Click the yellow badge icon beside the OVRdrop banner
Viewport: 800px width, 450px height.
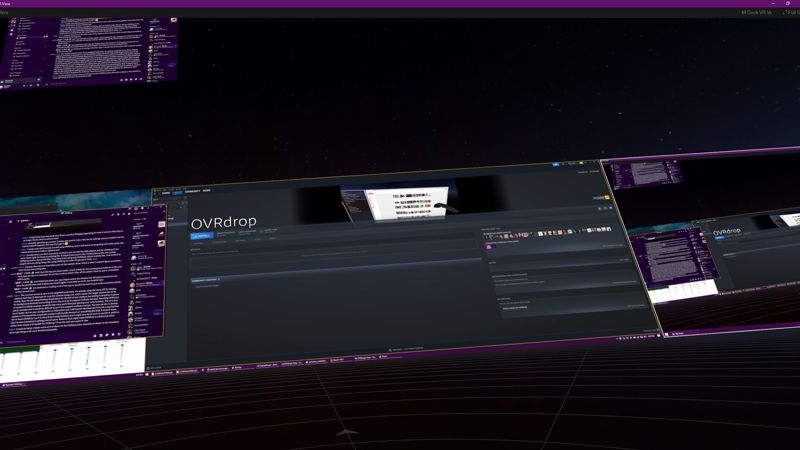point(607,197)
